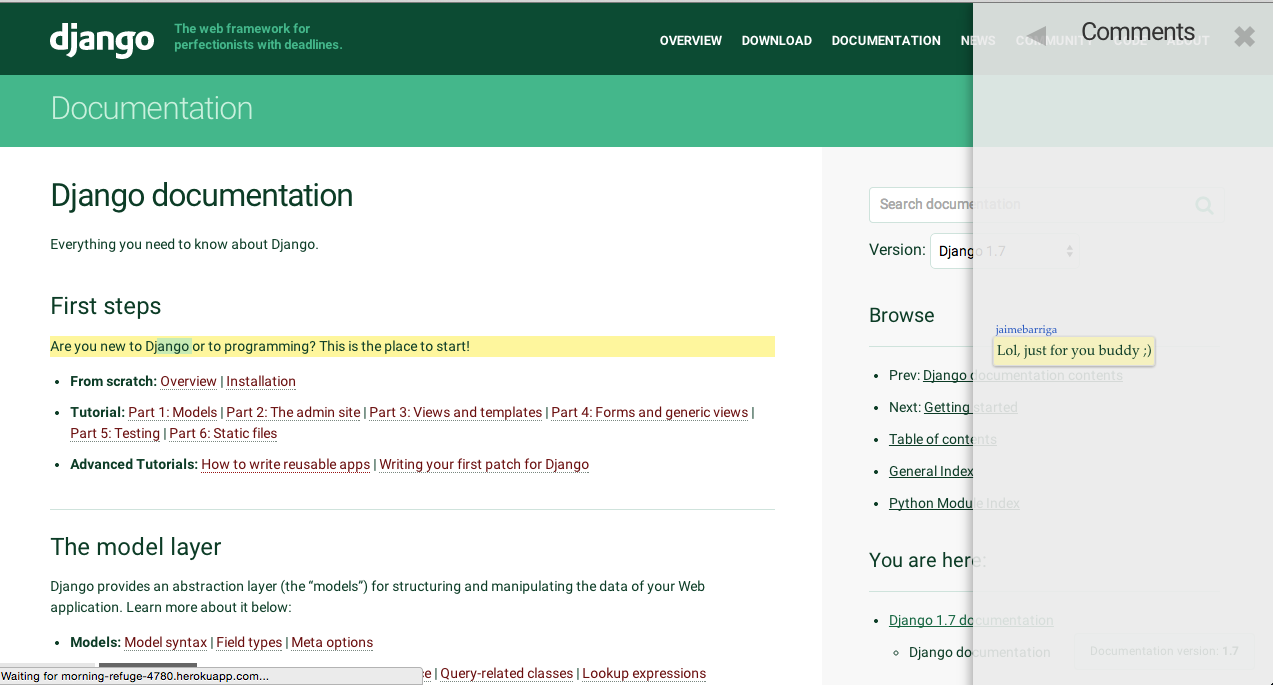Image resolution: width=1273 pixels, height=685 pixels.
Task: Click The model layer heading
Action: point(136,547)
